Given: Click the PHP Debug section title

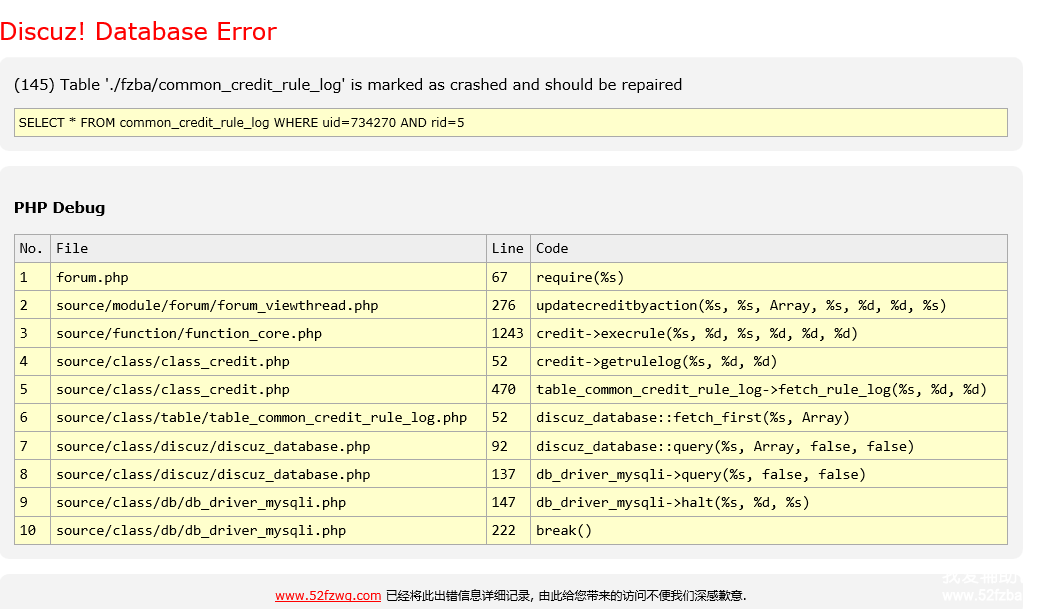Looking at the screenshot, I should point(59,208).
